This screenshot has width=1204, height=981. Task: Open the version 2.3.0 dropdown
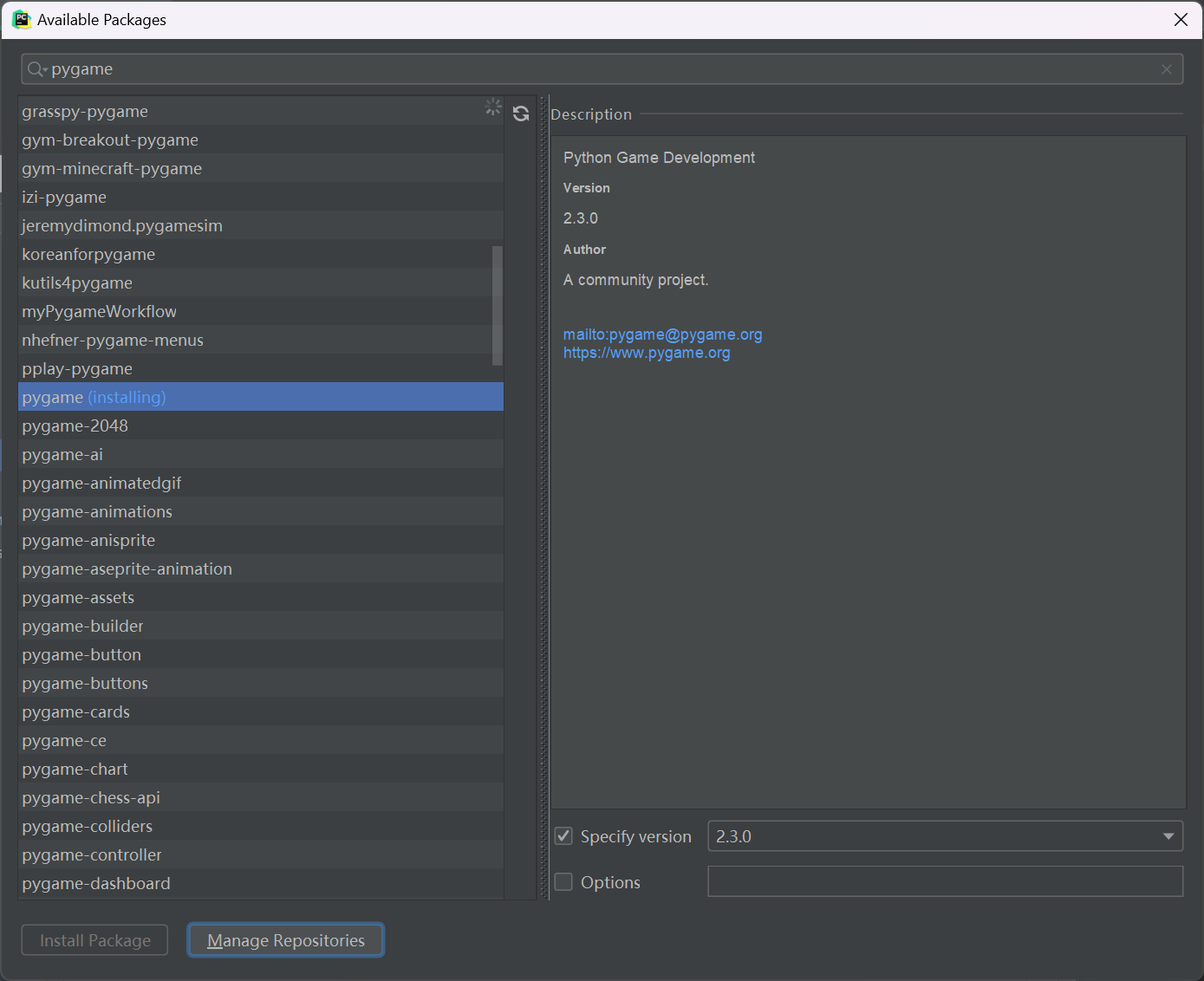[x=945, y=836]
